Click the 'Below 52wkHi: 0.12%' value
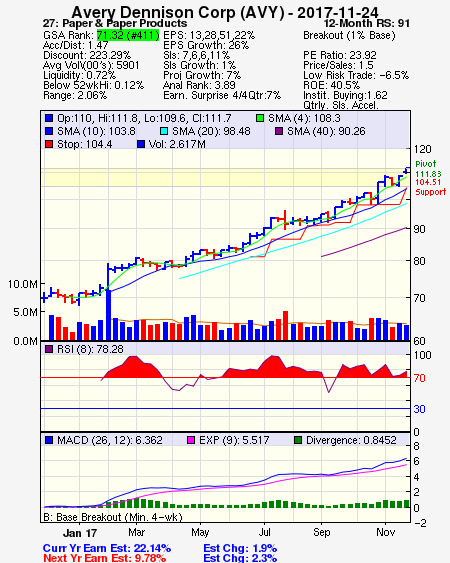450x563 pixels. click(93, 85)
